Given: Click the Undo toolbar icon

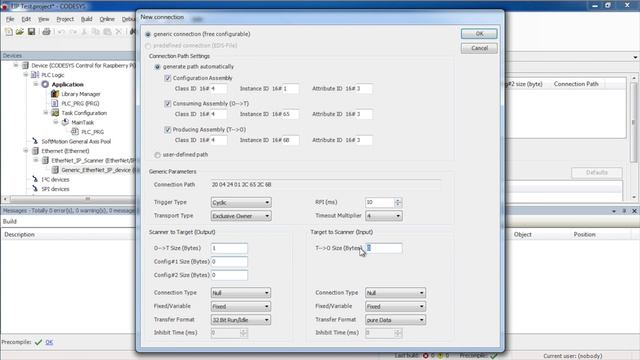Looking at the screenshot, I should pos(61,31).
